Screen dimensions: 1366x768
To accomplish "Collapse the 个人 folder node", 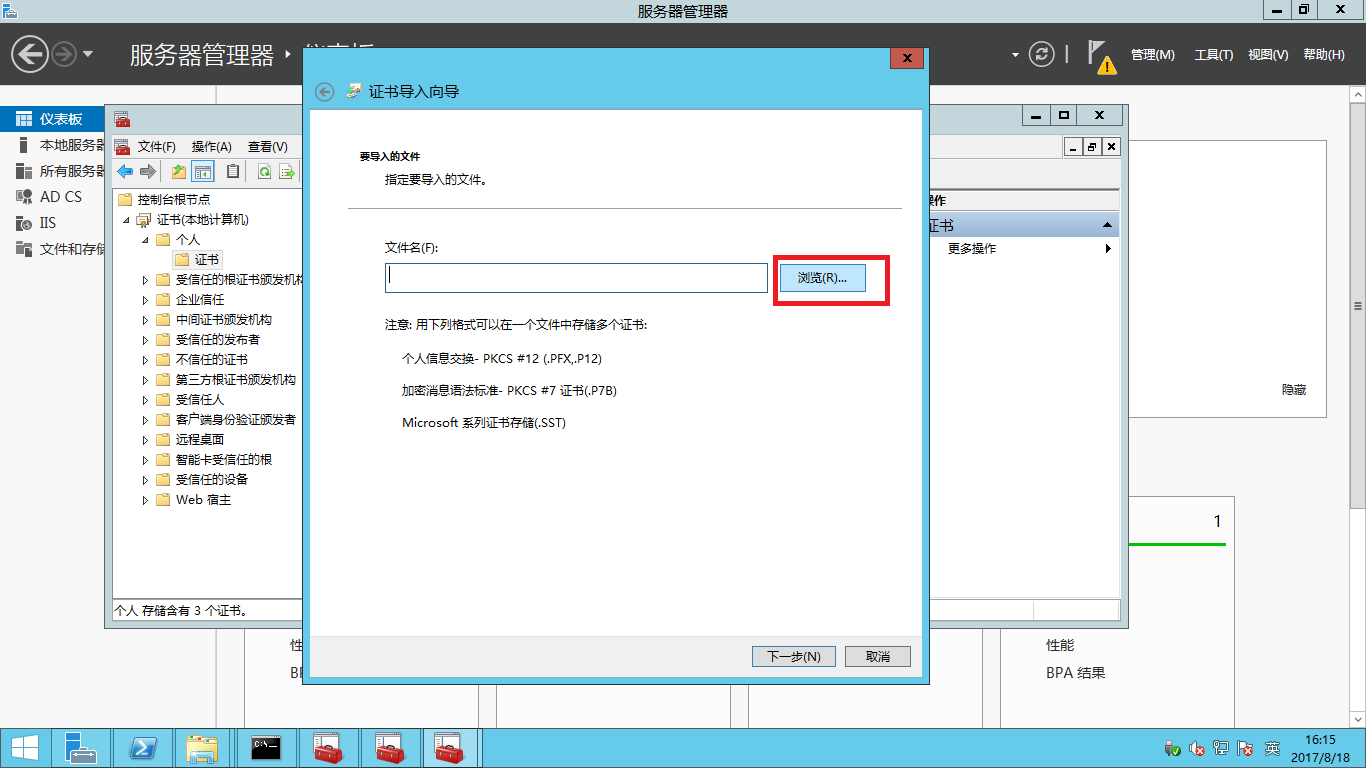I will 146,240.
